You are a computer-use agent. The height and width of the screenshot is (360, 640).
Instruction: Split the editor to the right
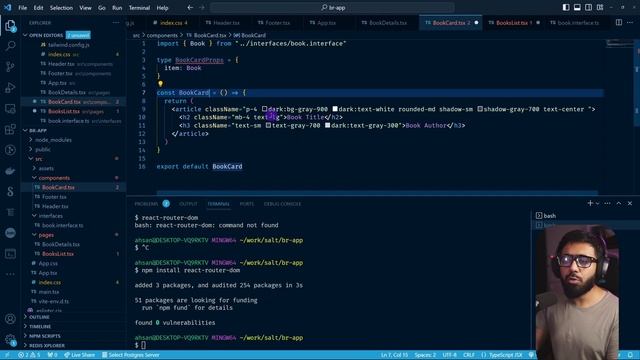[619, 22]
